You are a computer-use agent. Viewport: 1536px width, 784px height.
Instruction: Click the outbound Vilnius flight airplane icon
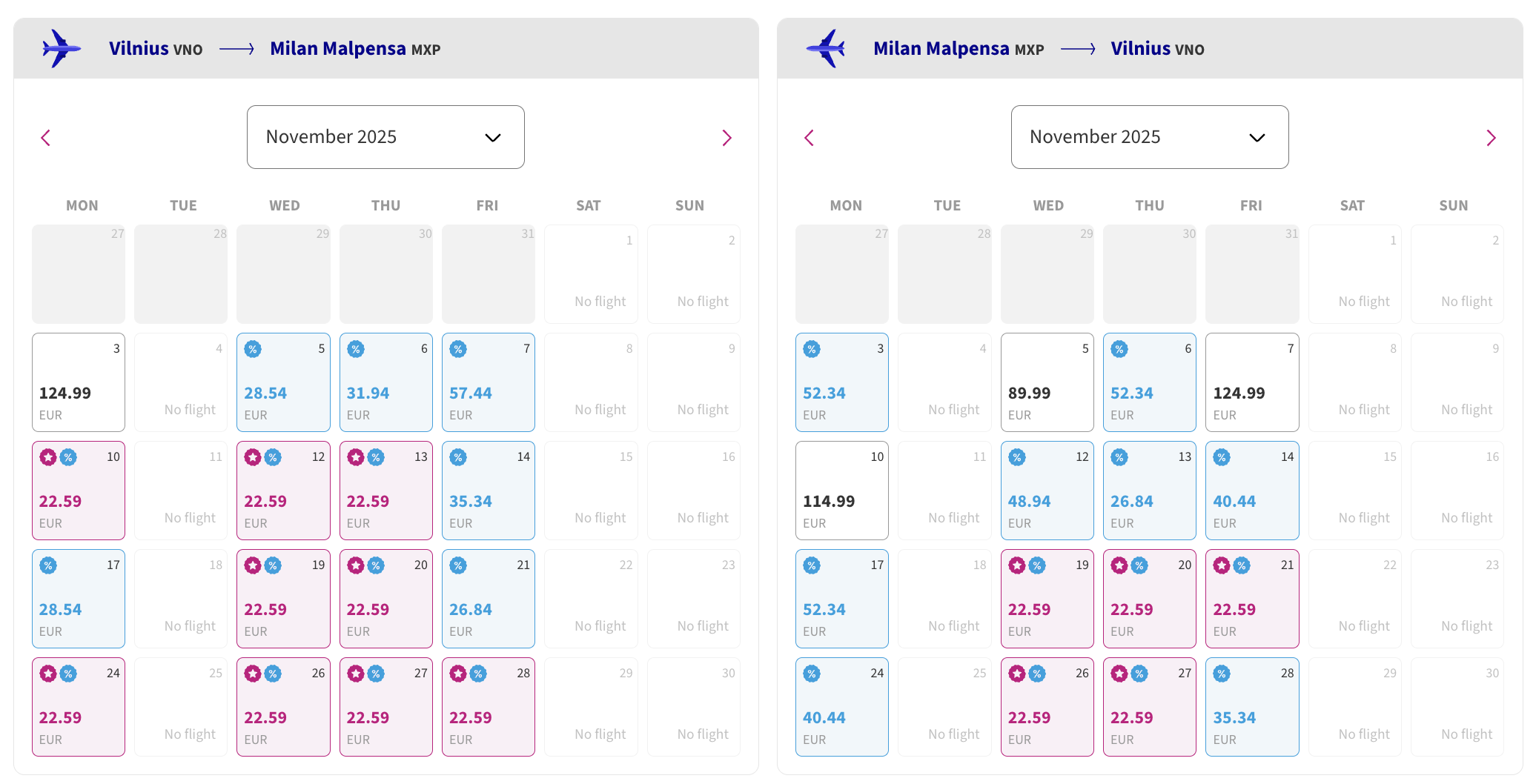61,49
